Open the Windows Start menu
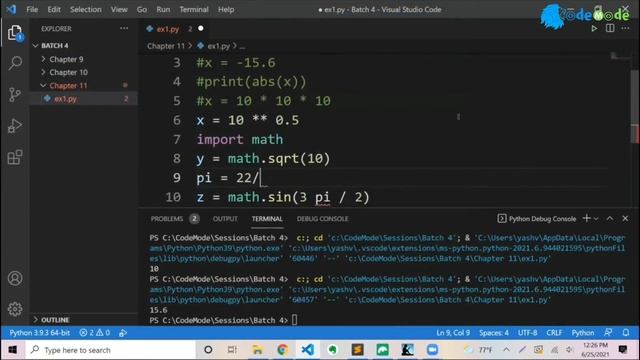Screen dimensions: 640x360 12,350
